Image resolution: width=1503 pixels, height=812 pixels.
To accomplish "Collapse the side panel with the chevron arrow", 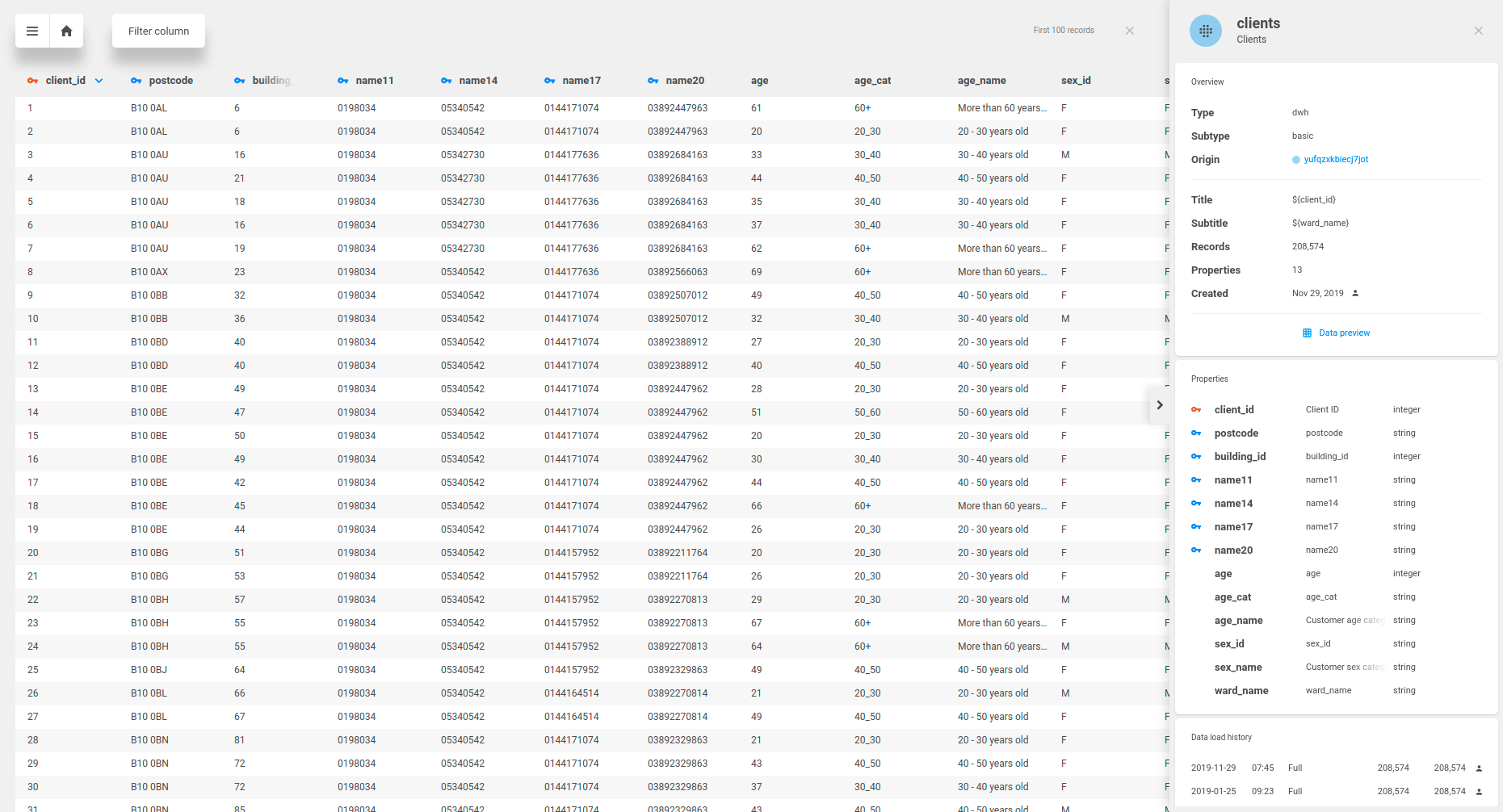I will click(x=1159, y=405).
